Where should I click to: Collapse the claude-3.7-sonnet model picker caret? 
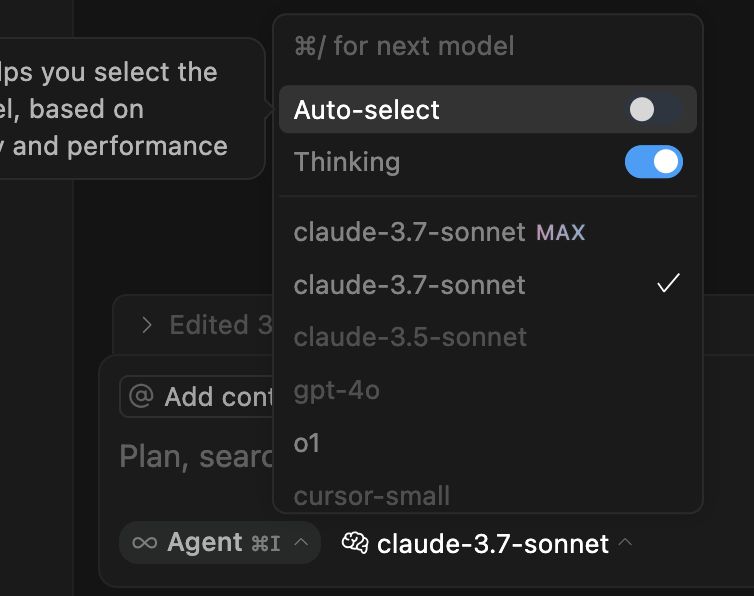625,543
